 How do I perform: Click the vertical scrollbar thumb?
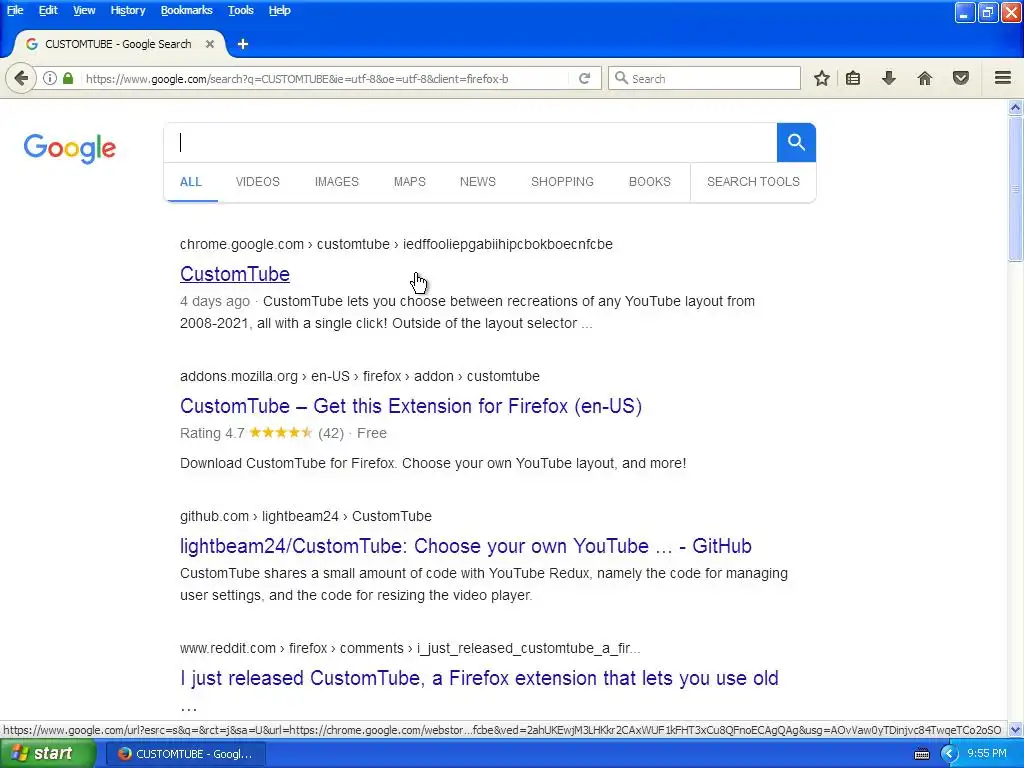click(x=1015, y=189)
